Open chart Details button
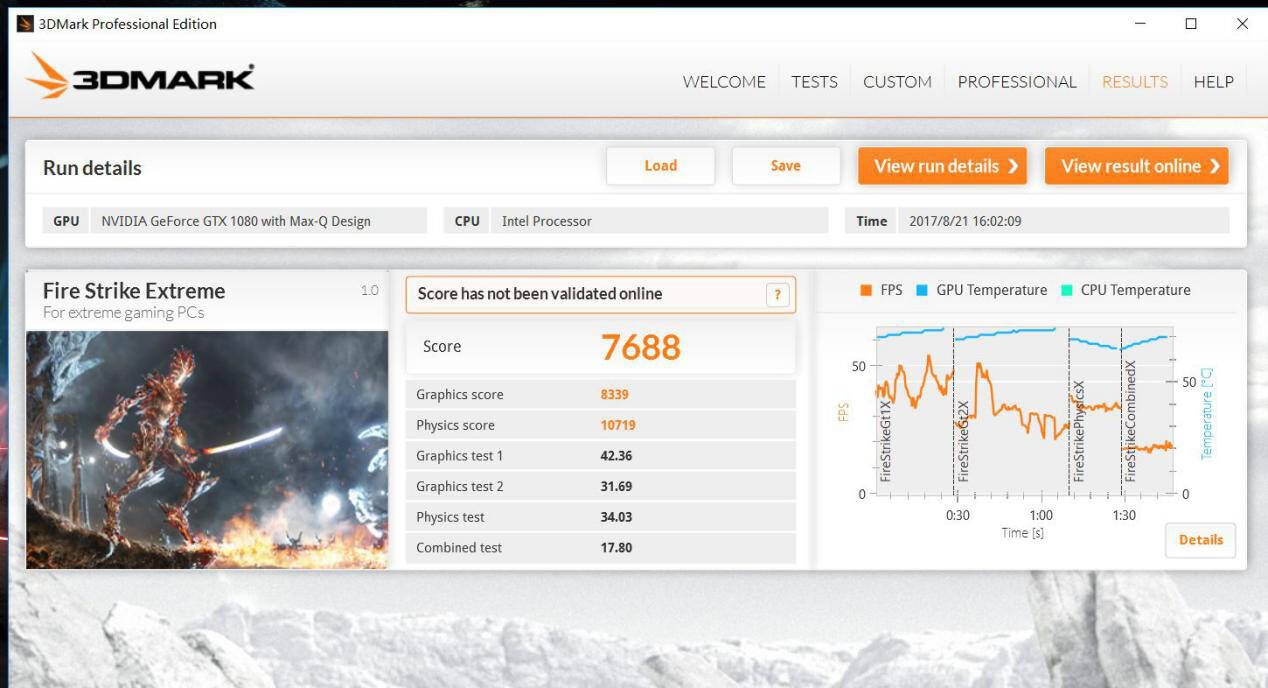Screen dimensions: 1268x688 coord(1200,540)
